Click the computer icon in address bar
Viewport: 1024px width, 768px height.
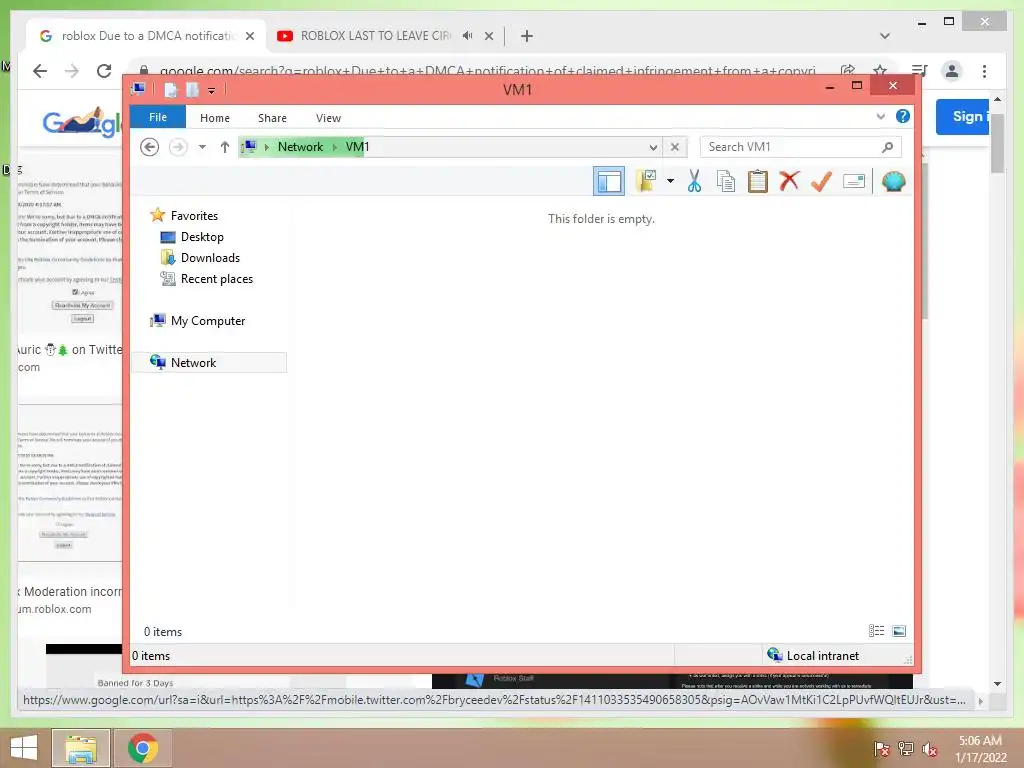pyautogui.click(x=249, y=147)
